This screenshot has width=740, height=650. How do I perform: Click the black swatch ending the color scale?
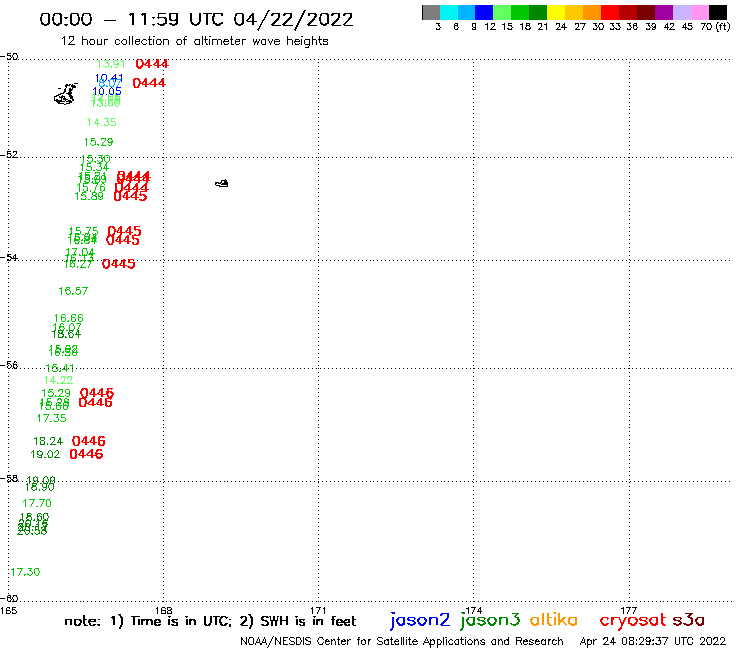(718, 12)
